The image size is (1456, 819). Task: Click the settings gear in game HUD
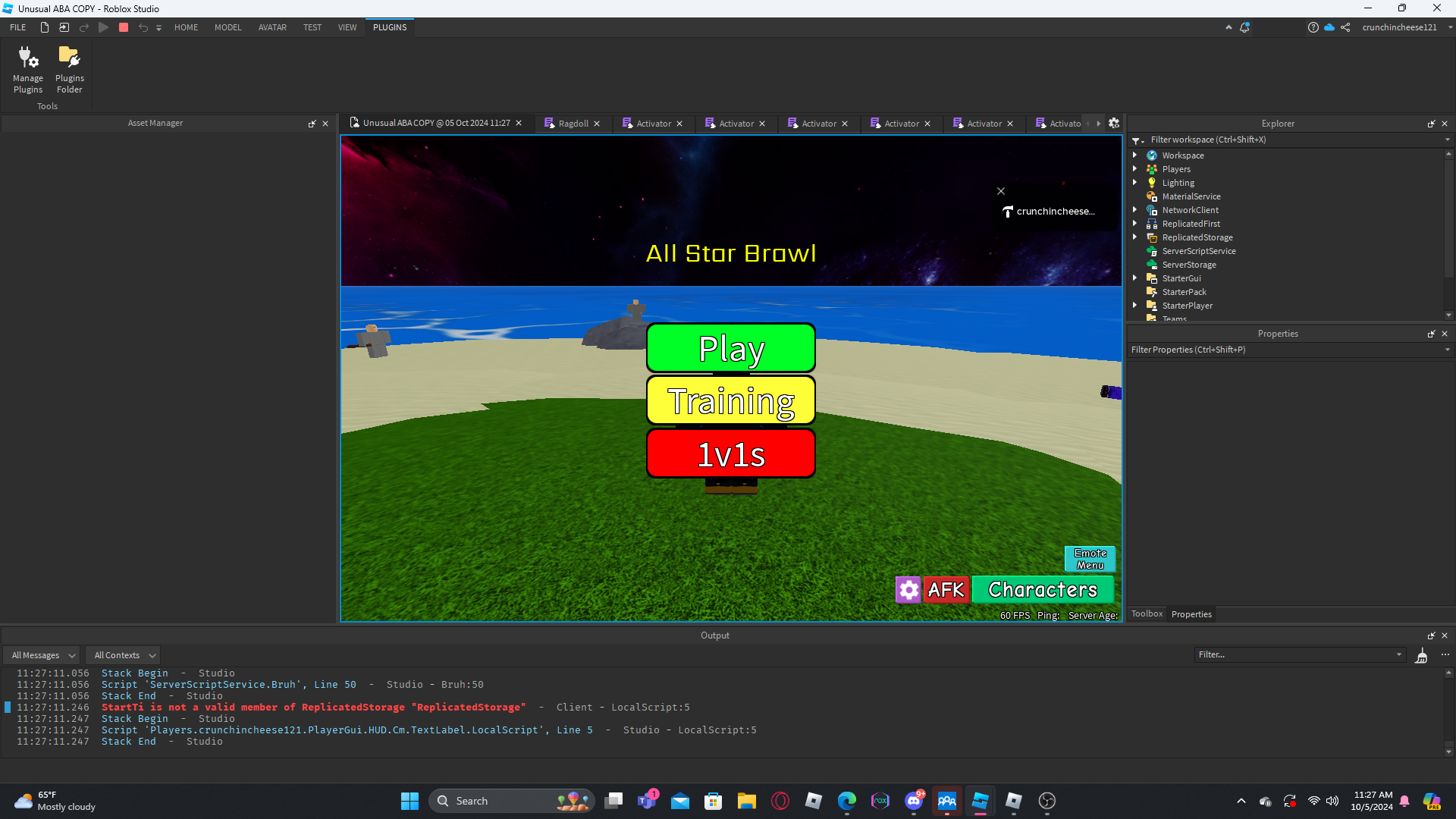[908, 590]
